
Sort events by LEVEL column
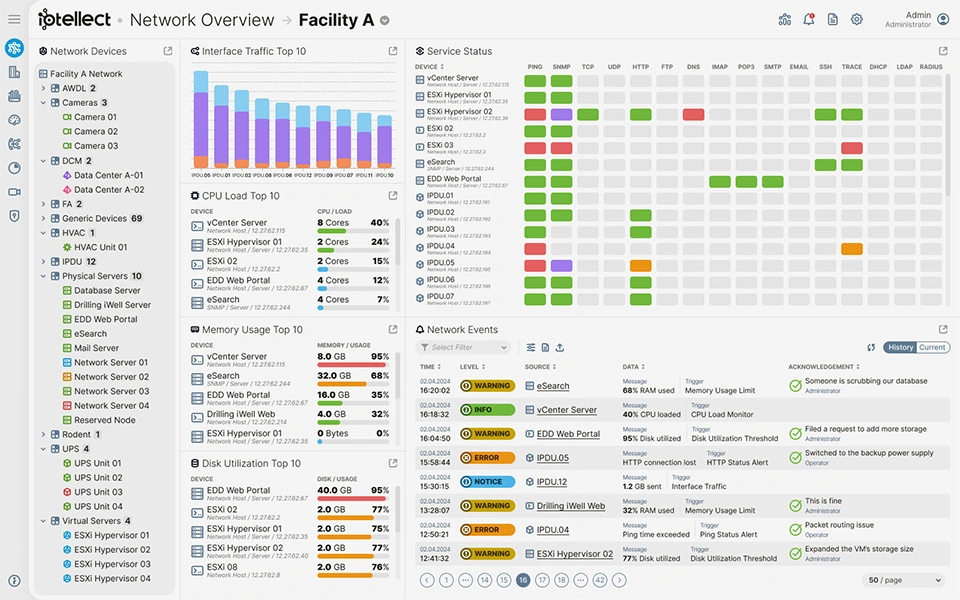pos(472,367)
